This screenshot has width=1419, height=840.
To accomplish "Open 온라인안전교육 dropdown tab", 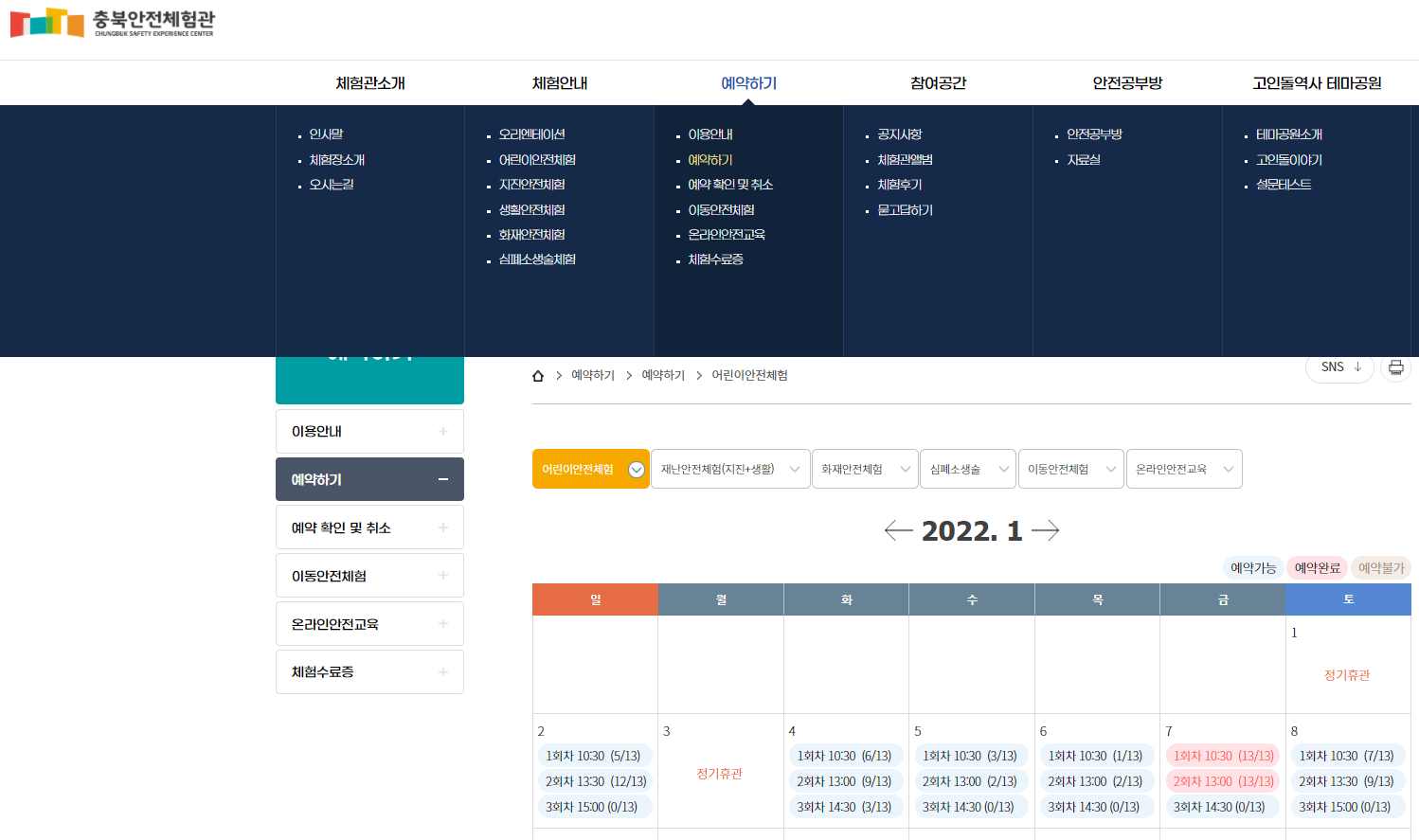I will pos(1184,469).
